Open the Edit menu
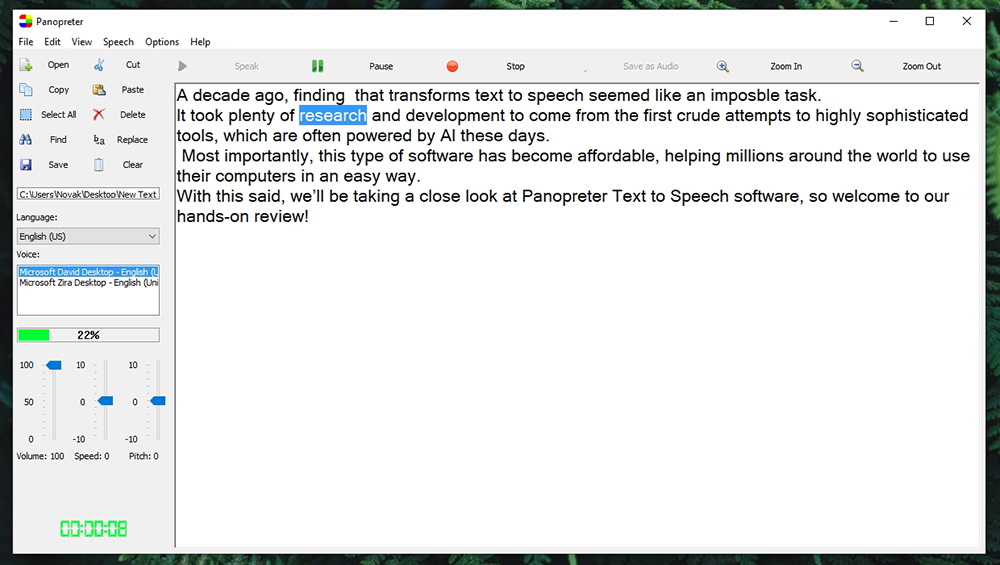1000x565 pixels. click(52, 42)
